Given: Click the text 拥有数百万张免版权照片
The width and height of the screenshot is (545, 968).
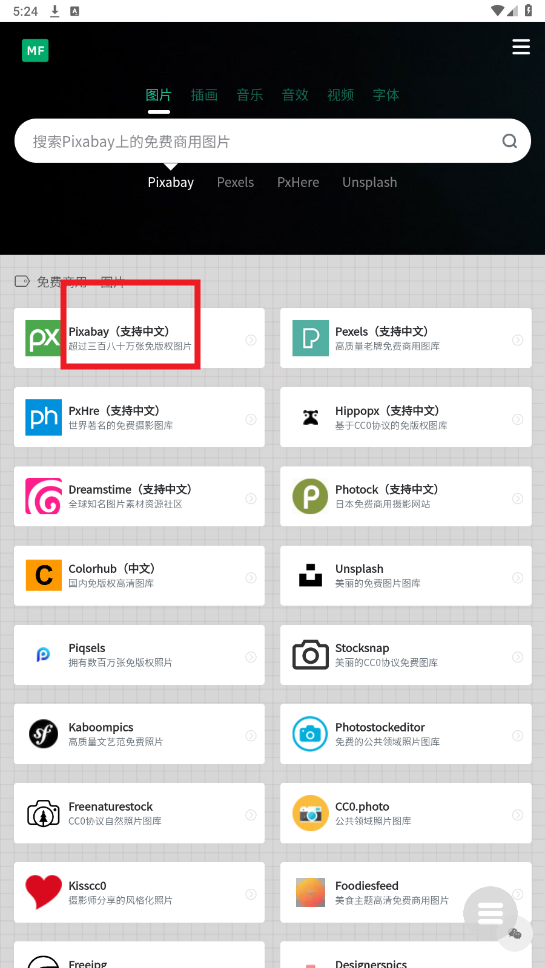Looking at the screenshot, I should pyautogui.click(x=120, y=663).
